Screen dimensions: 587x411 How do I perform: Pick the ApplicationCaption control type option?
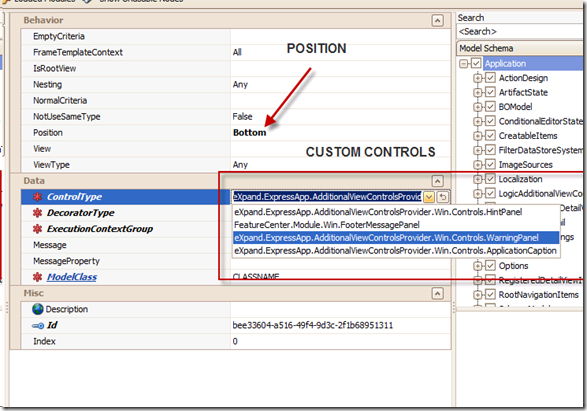point(395,251)
